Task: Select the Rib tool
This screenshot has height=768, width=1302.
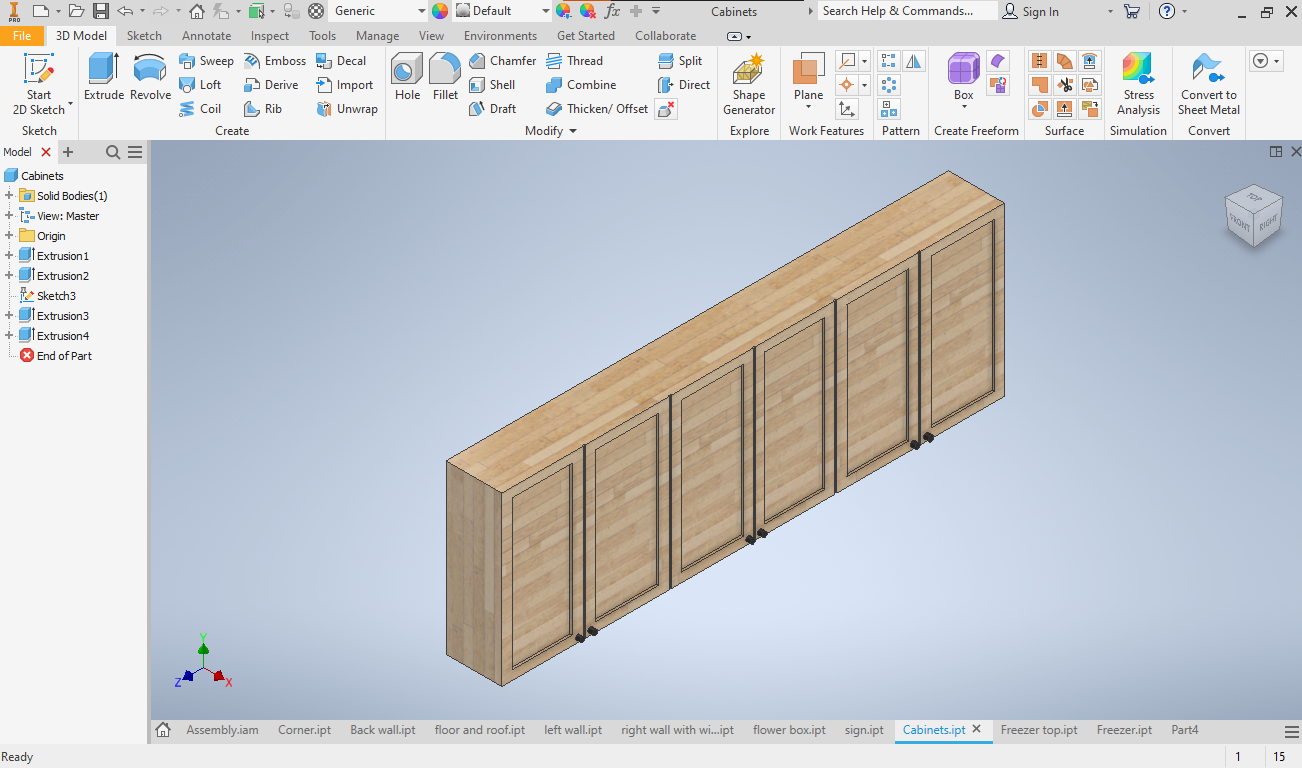Action: 263,109
